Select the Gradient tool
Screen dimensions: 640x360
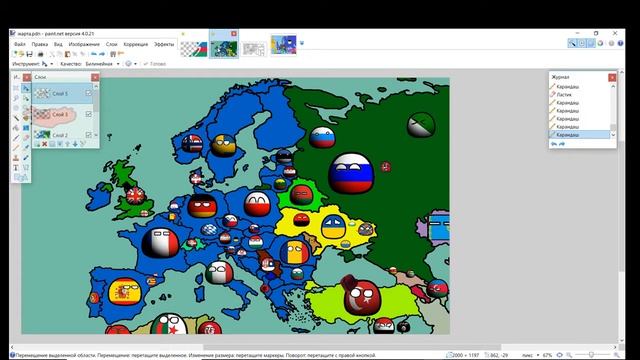[26, 128]
